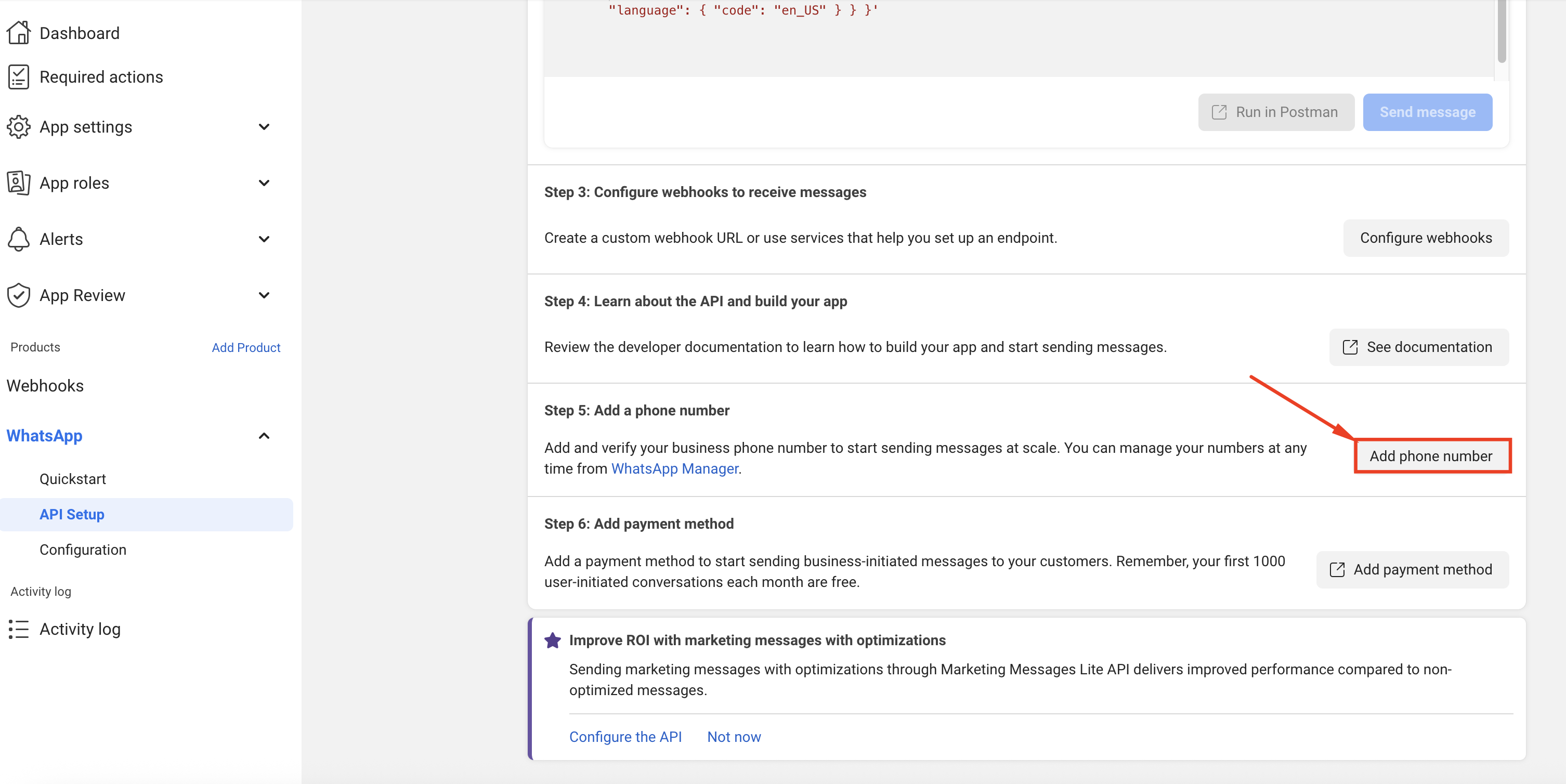The image size is (1566, 784).
Task: Collapse the WhatsApp section chevron
Action: [x=264, y=436]
